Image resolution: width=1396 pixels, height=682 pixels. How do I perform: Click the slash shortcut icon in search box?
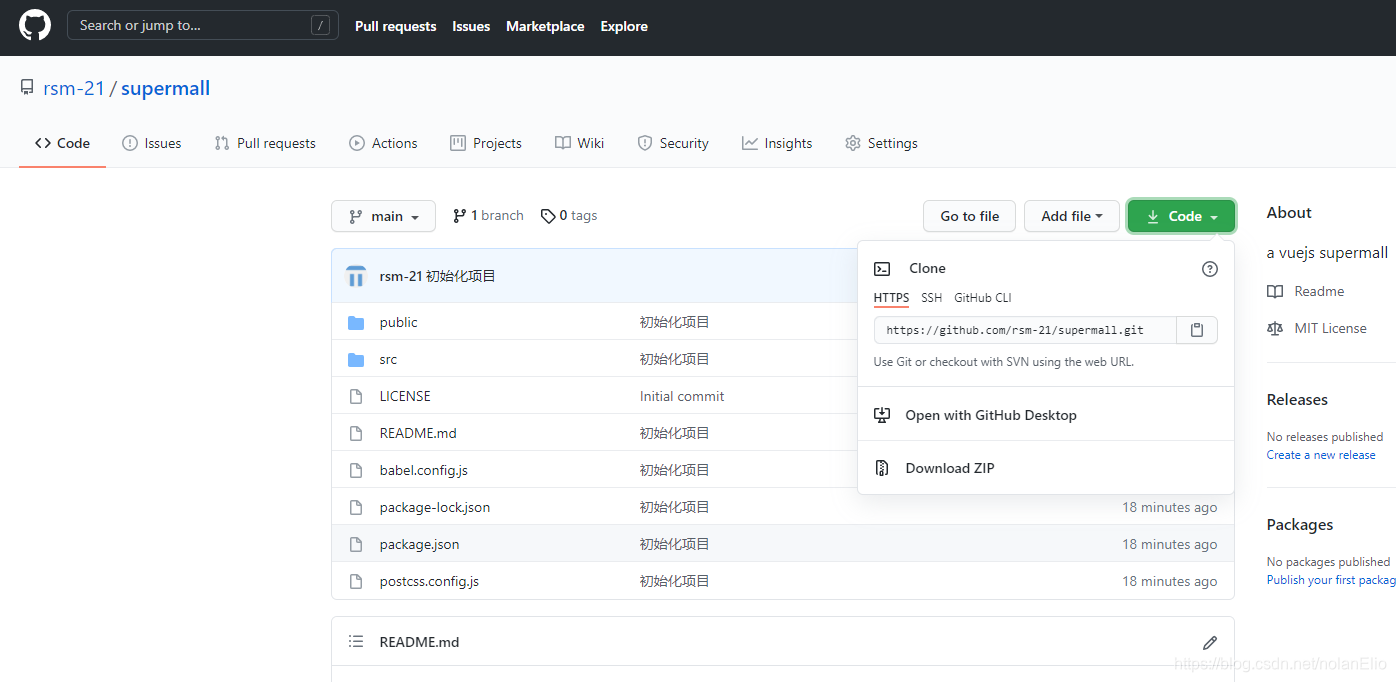point(320,26)
